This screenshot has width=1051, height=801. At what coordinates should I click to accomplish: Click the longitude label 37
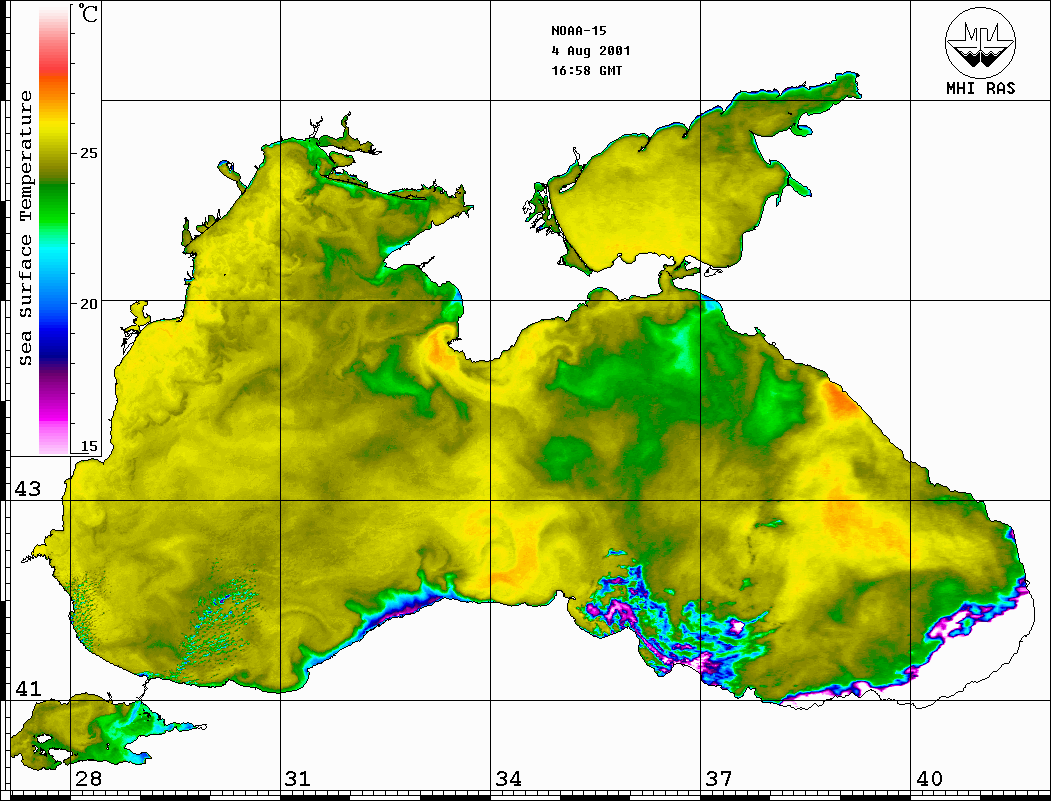[719, 778]
